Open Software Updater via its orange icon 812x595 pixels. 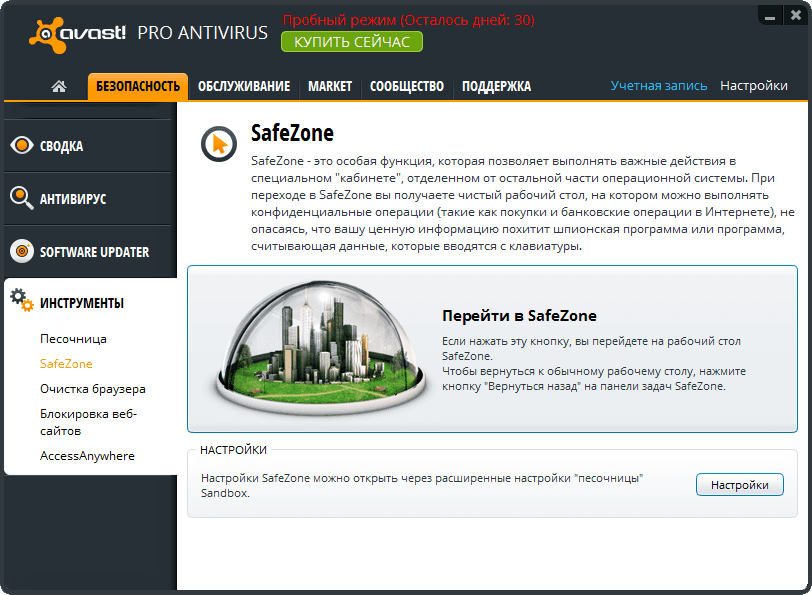[x=22, y=251]
